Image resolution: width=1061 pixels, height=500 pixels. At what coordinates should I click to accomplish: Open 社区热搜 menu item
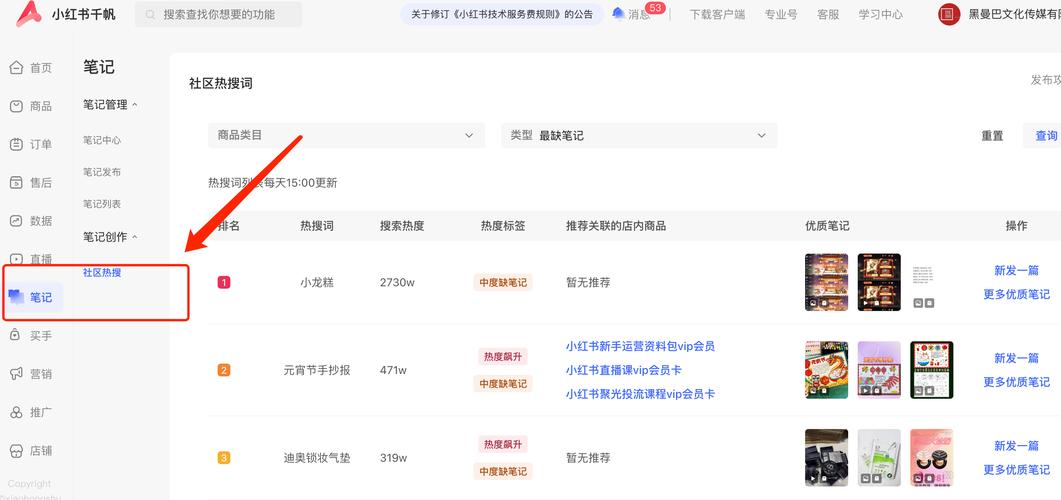102,272
